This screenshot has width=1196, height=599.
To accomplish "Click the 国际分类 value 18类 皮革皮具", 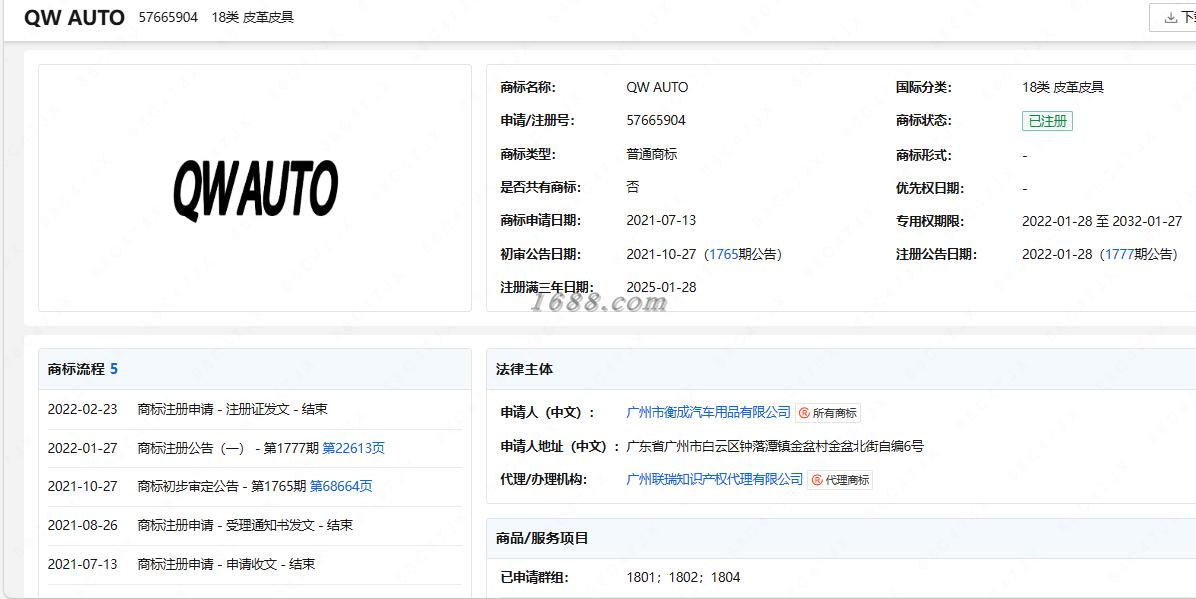I will coord(1063,87).
